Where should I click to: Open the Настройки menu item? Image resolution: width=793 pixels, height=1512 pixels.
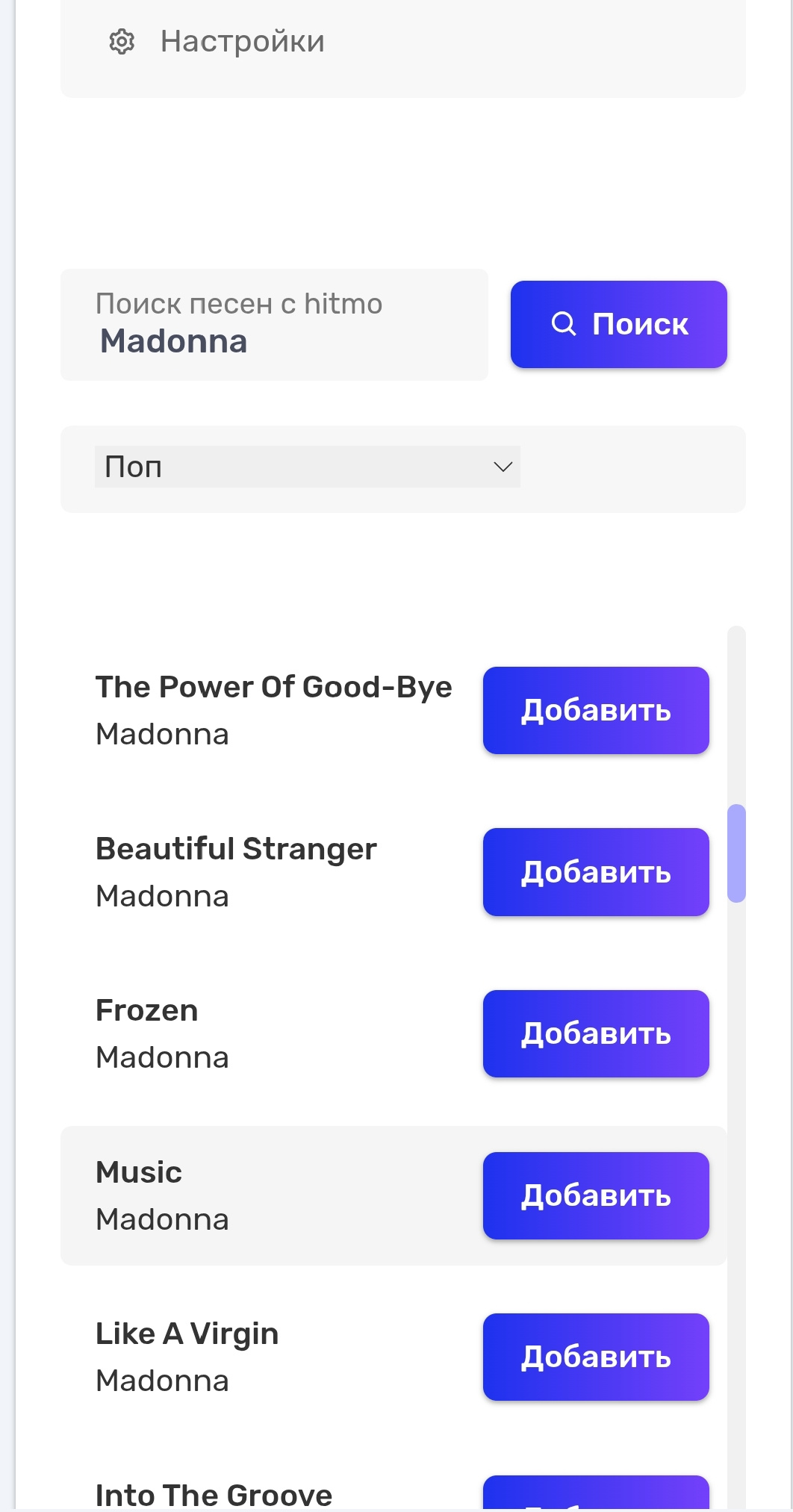click(242, 42)
